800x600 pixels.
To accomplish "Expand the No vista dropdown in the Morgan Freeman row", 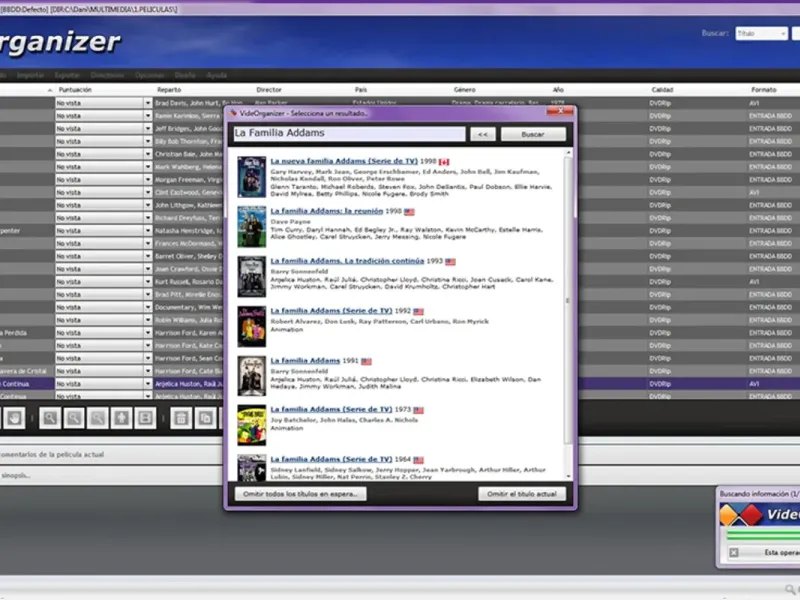I will (148, 180).
